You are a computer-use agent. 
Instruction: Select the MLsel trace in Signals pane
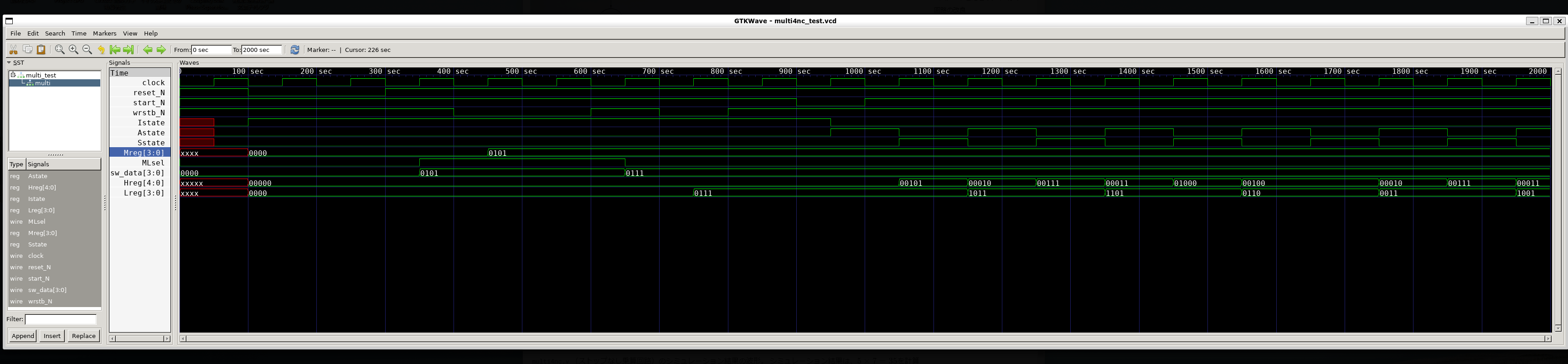(140, 163)
